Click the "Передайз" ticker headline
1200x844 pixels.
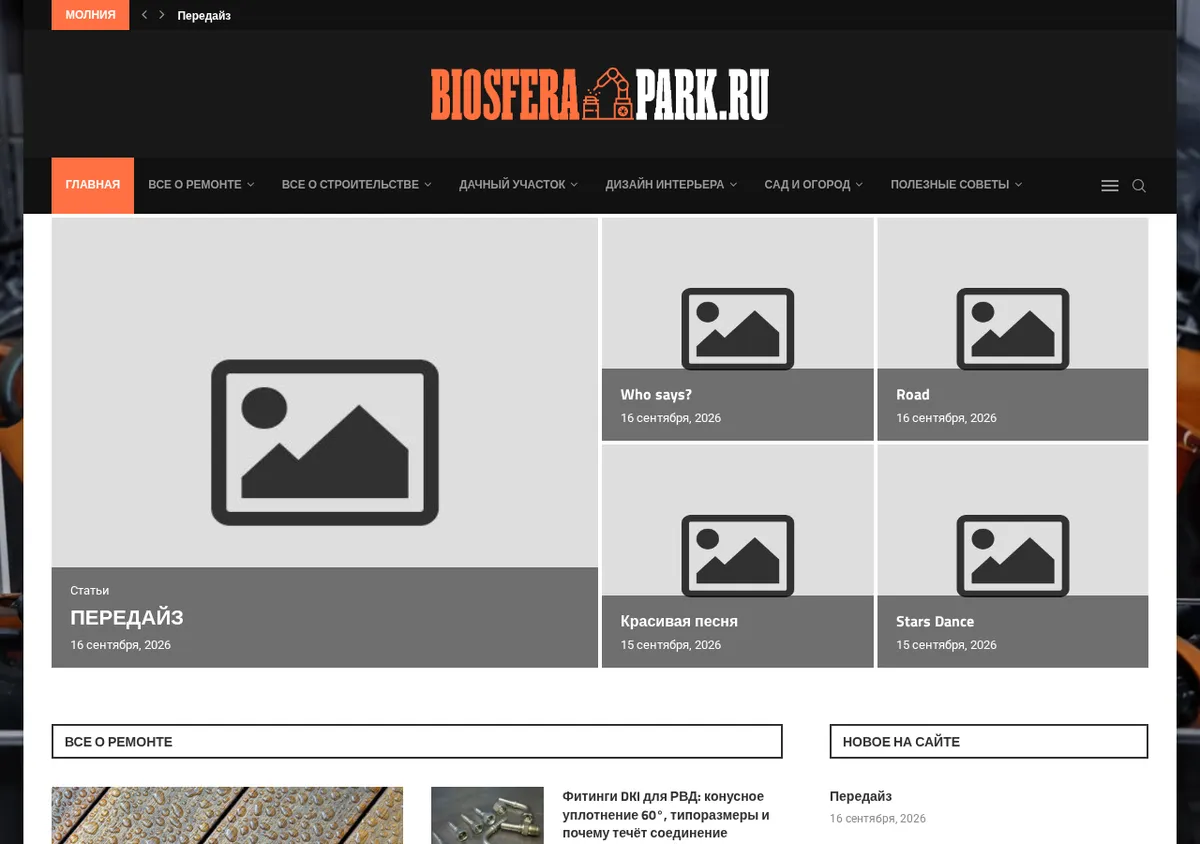[x=204, y=16]
